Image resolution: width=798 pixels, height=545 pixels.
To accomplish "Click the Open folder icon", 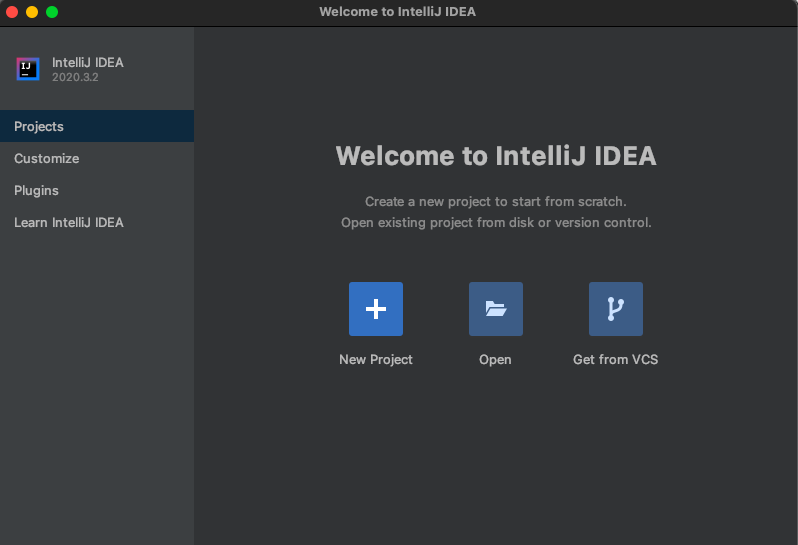I will 496,309.
